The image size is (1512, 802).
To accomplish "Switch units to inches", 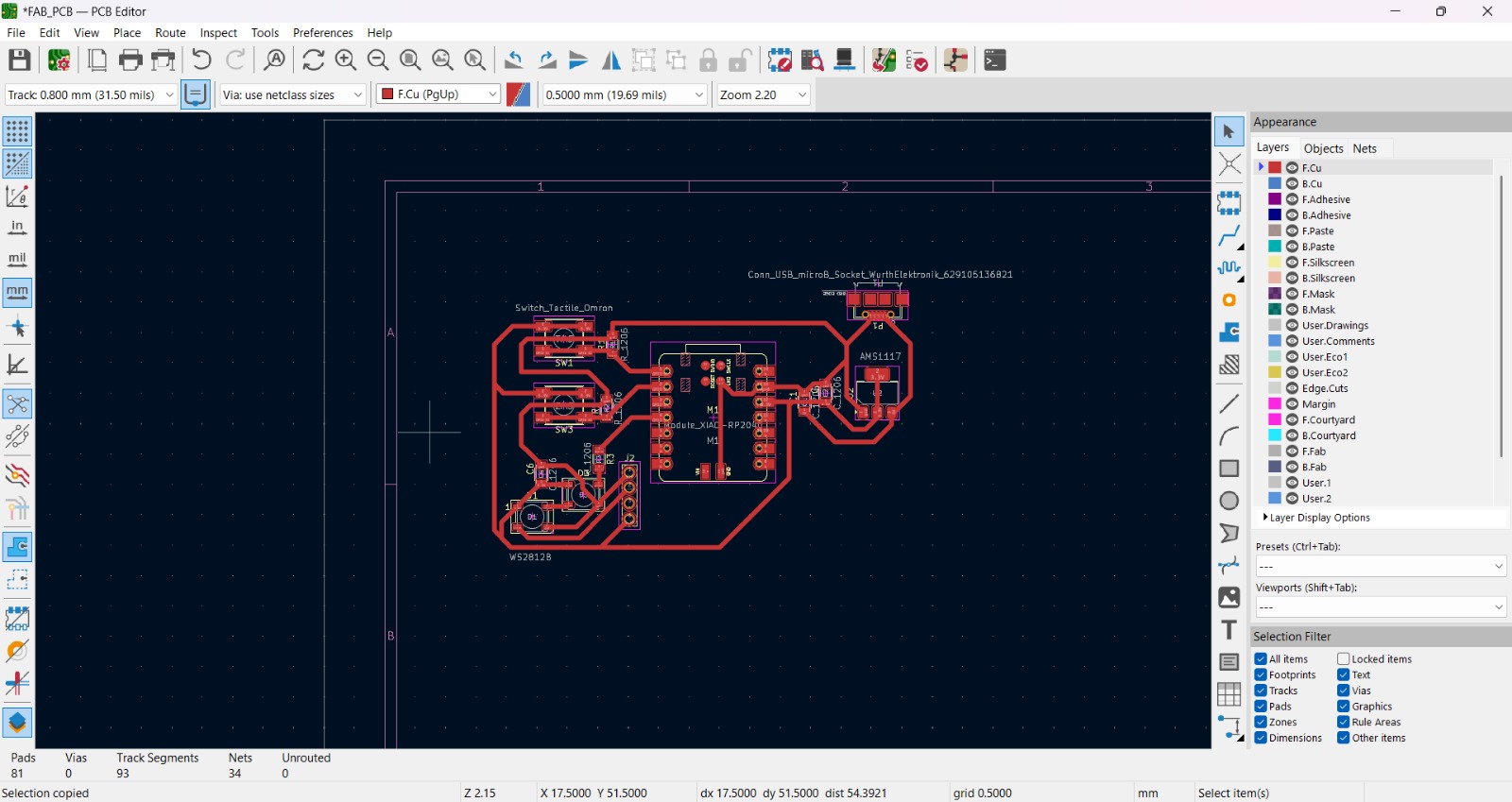I will [17, 228].
